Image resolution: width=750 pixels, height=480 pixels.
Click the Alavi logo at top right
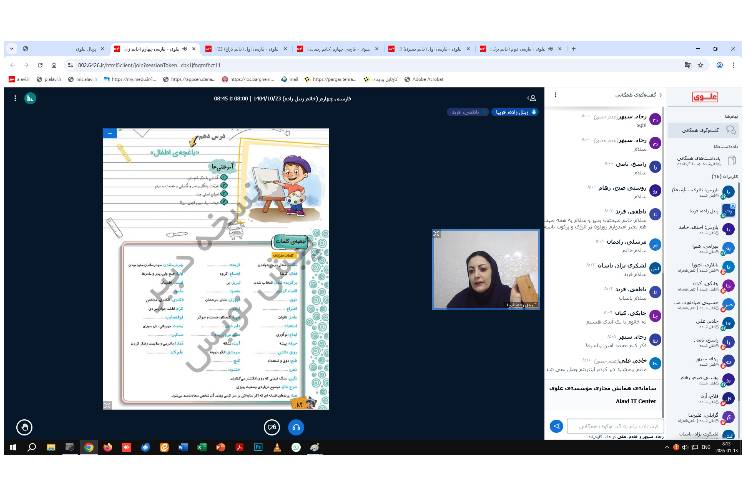coord(712,96)
